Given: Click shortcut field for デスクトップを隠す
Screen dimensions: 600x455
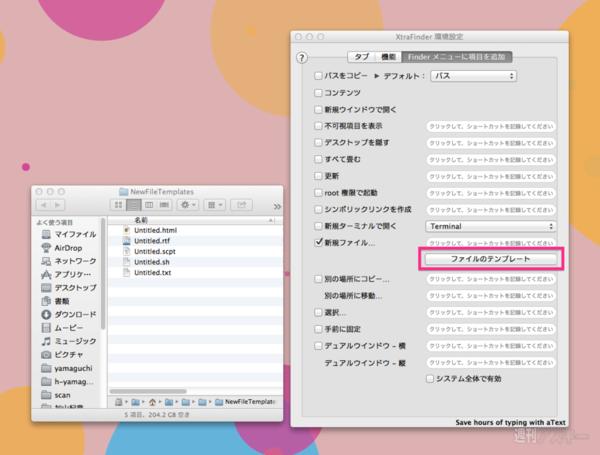Looking at the screenshot, I should click(x=491, y=143).
